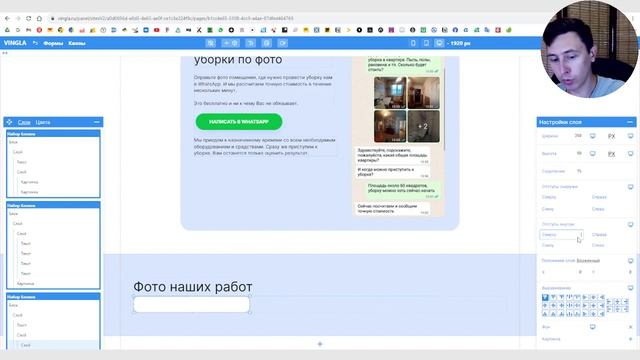The height and width of the screenshot is (360, 640).
Task: Go back with the browser back arrow
Action: point(7,18)
